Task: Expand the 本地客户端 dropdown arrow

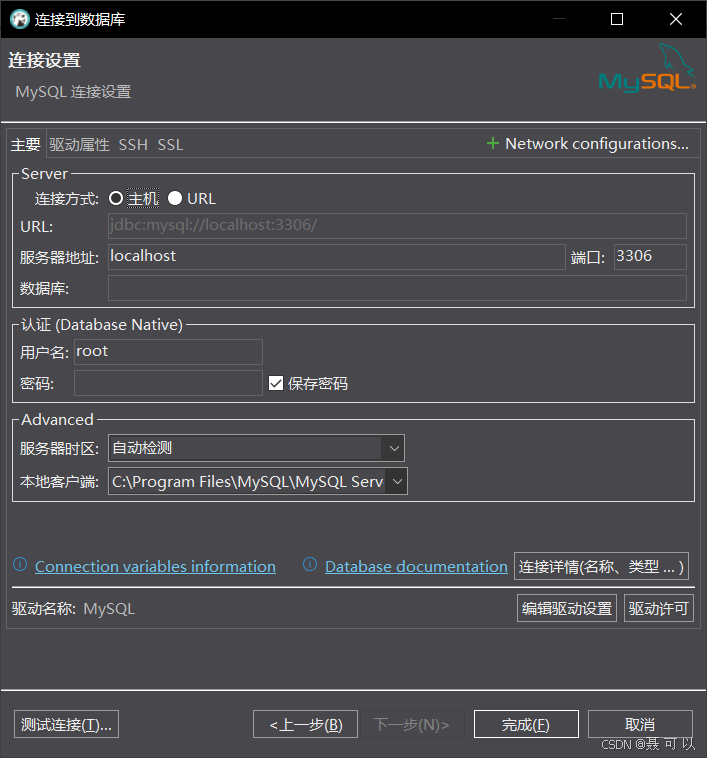Action: [x=397, y=481]
